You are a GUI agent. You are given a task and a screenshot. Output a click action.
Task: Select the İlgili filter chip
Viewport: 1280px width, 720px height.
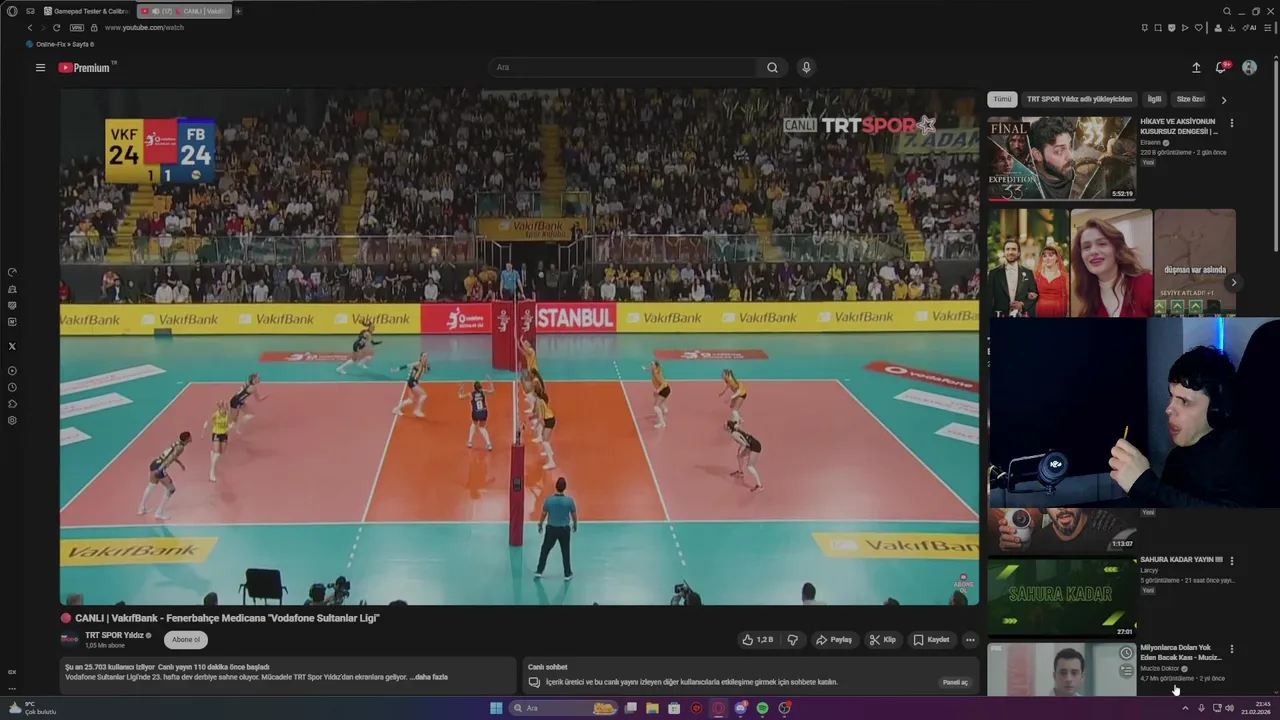[1154, 99]
